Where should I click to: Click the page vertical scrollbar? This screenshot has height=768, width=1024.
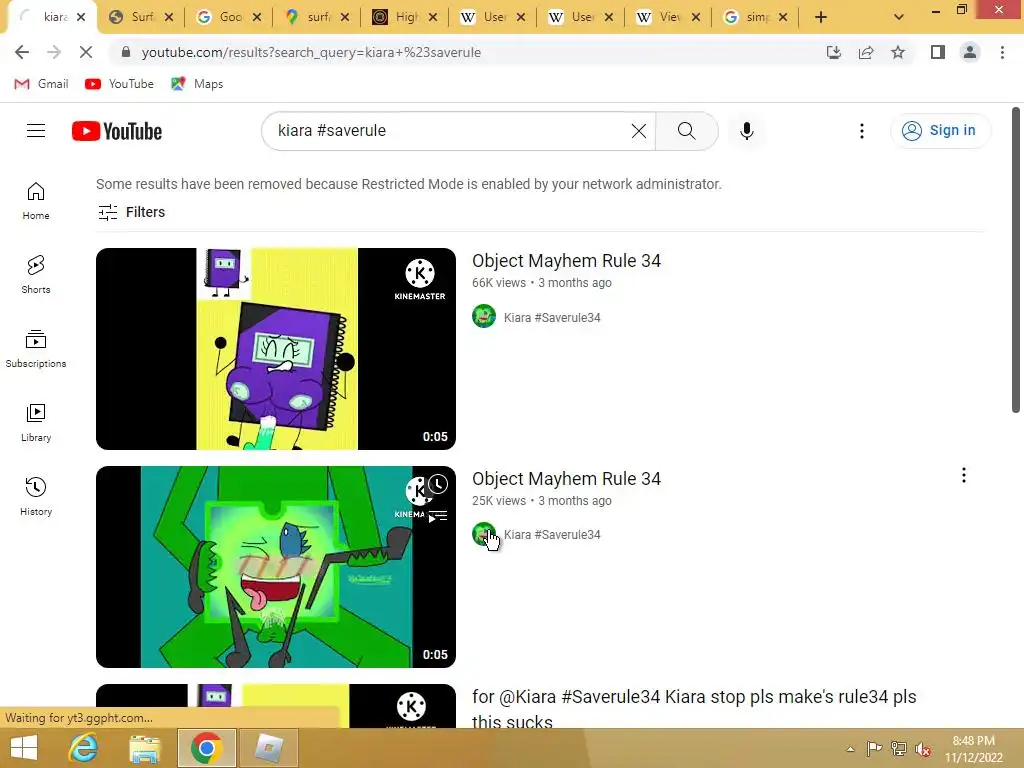point(1016,261)
